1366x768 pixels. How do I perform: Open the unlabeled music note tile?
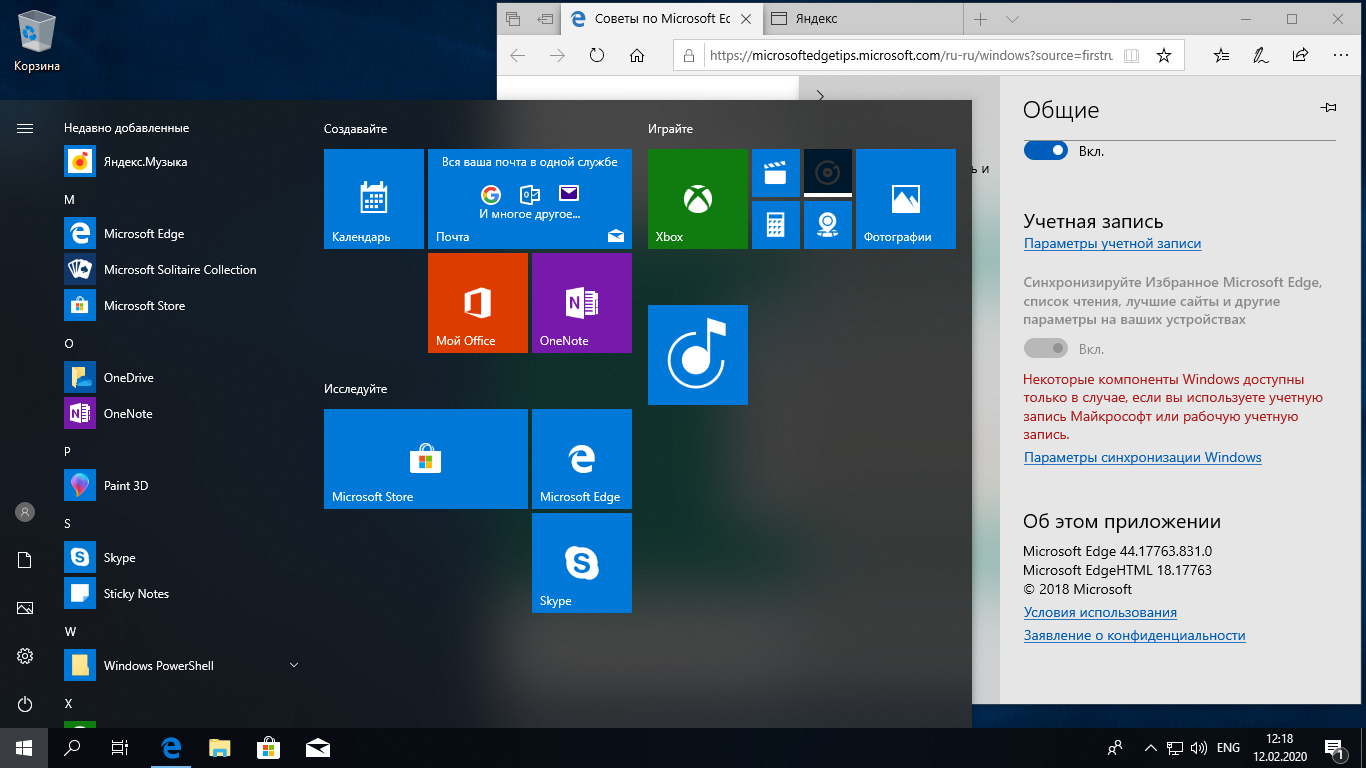[698, 355]
